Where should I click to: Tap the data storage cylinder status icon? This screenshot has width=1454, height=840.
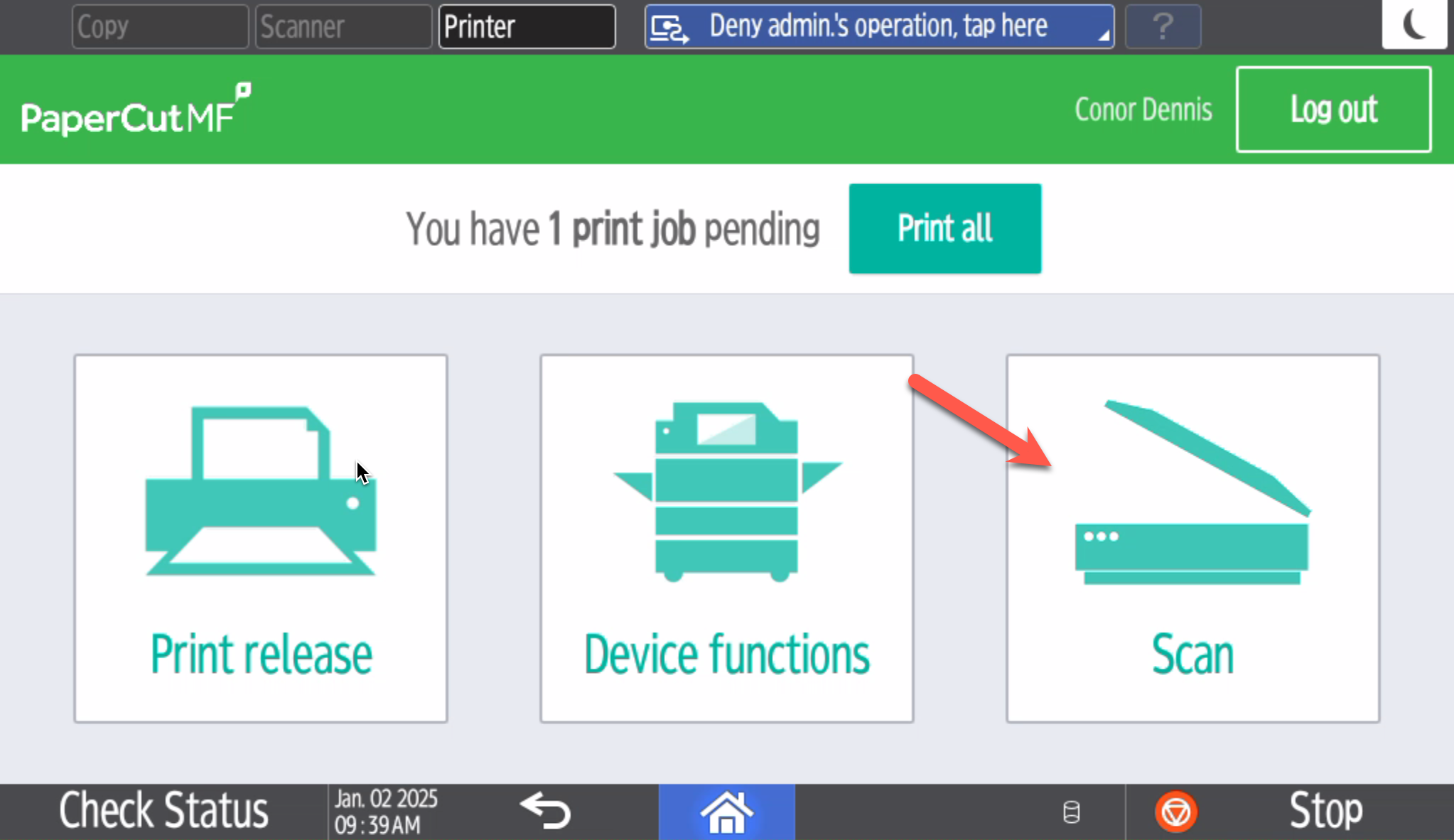tap(1072, 812)
